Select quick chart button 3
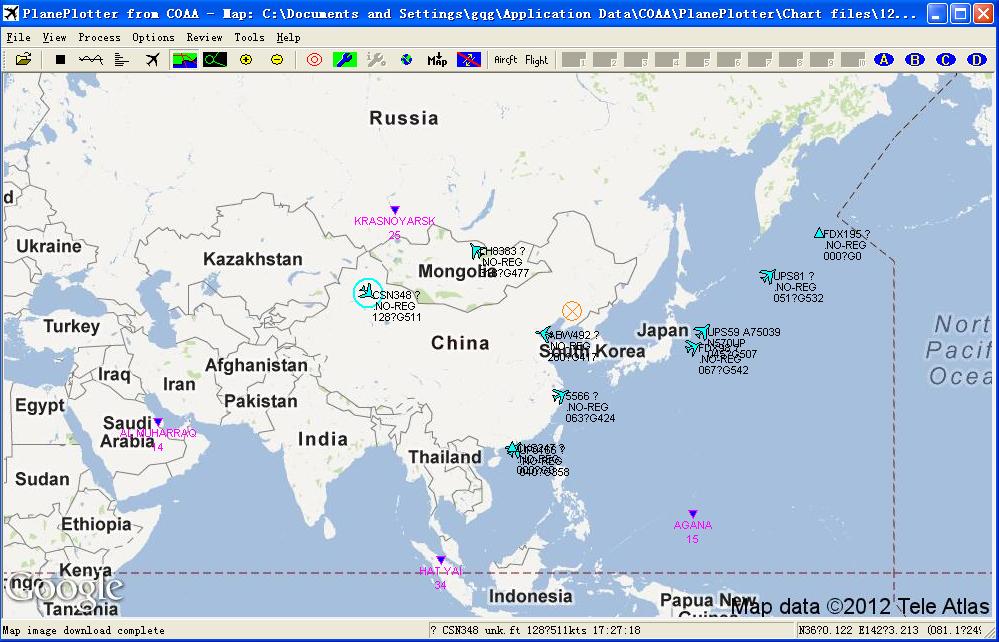999x642 pixels. 636,60
